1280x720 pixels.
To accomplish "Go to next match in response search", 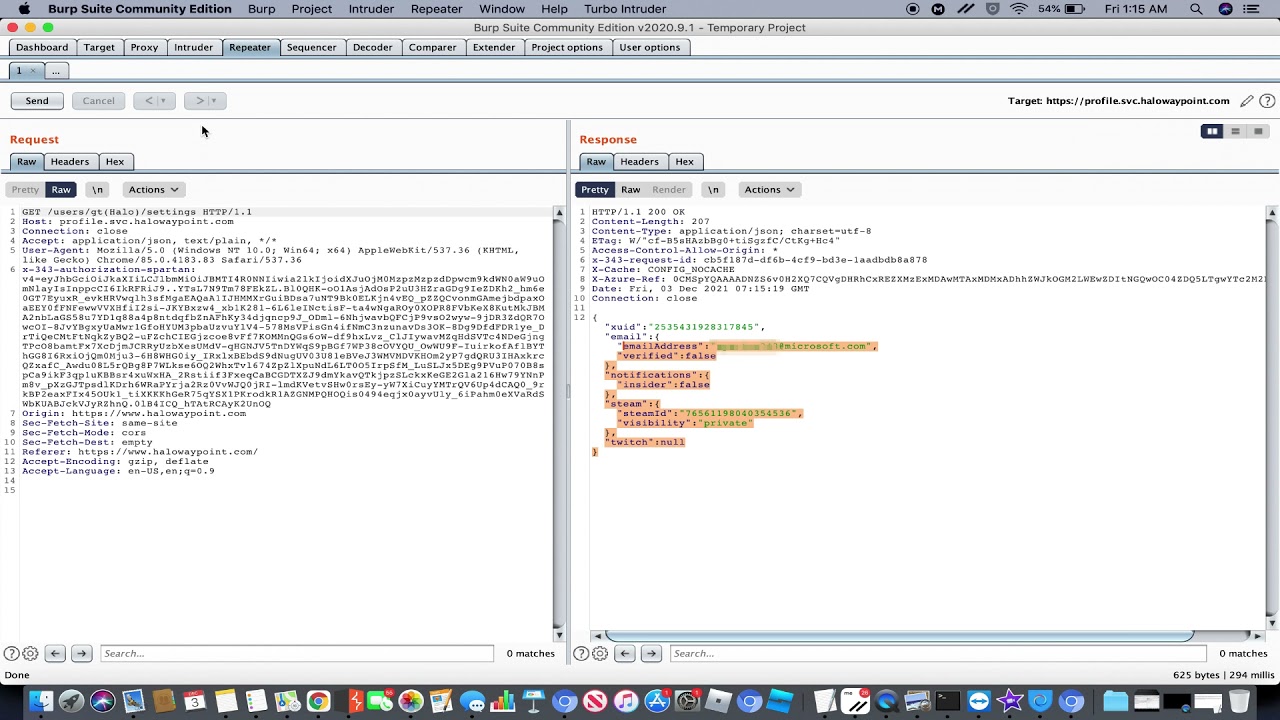I will pyautogui.click(x=651, y=654).
